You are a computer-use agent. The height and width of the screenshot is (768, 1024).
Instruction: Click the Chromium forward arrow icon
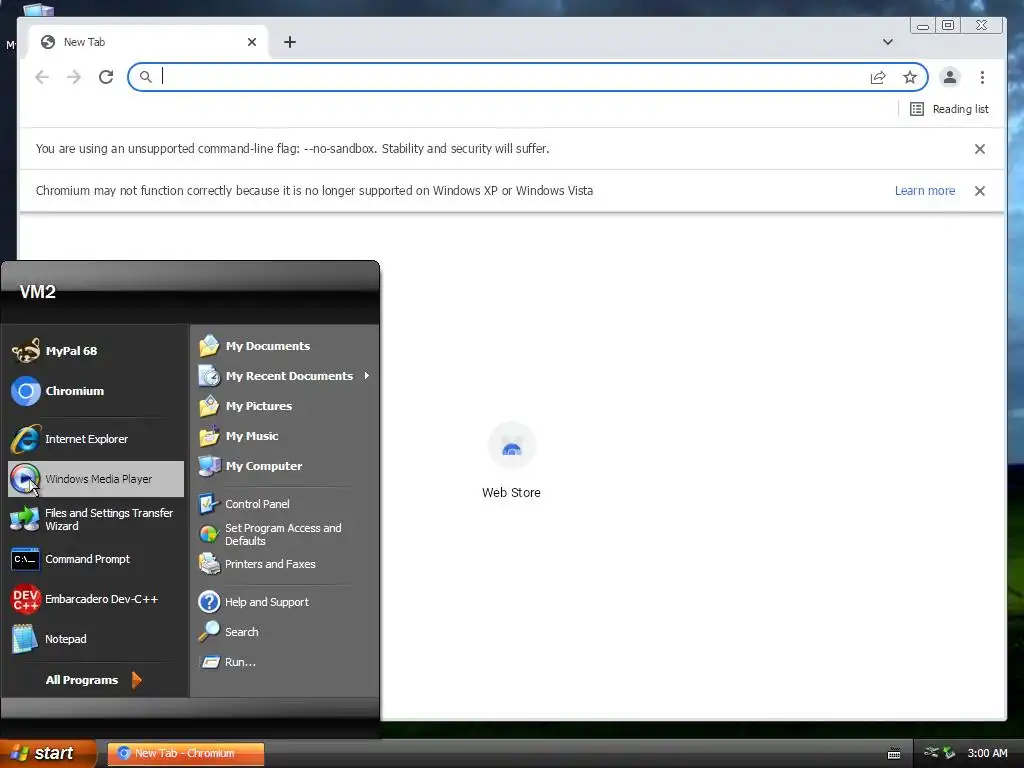[74, 77]
